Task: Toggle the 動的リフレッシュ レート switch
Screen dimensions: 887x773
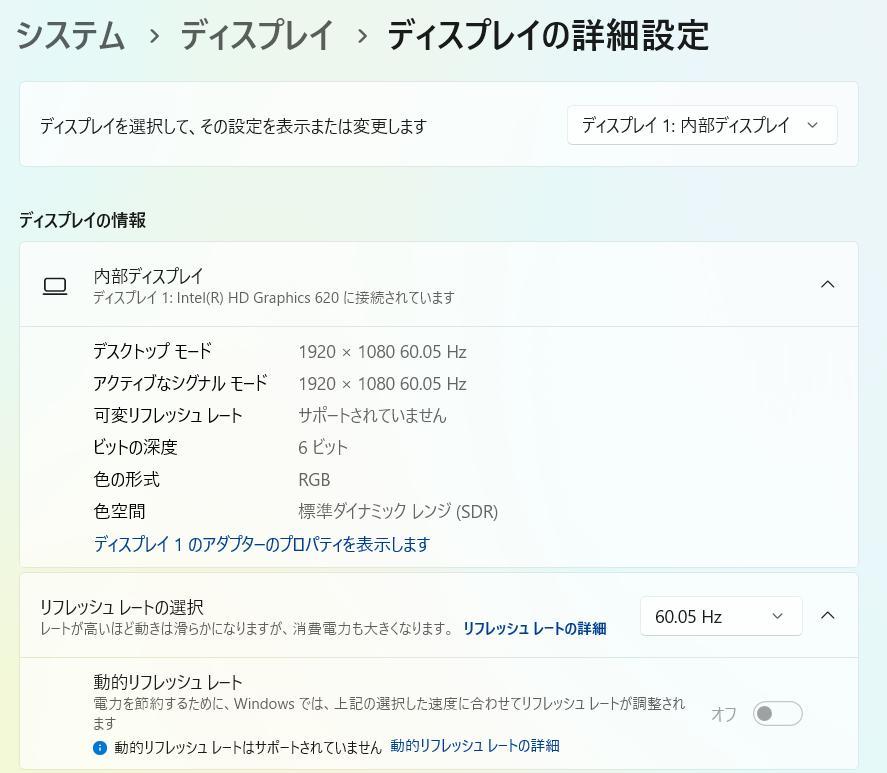Action: (777, 714)
